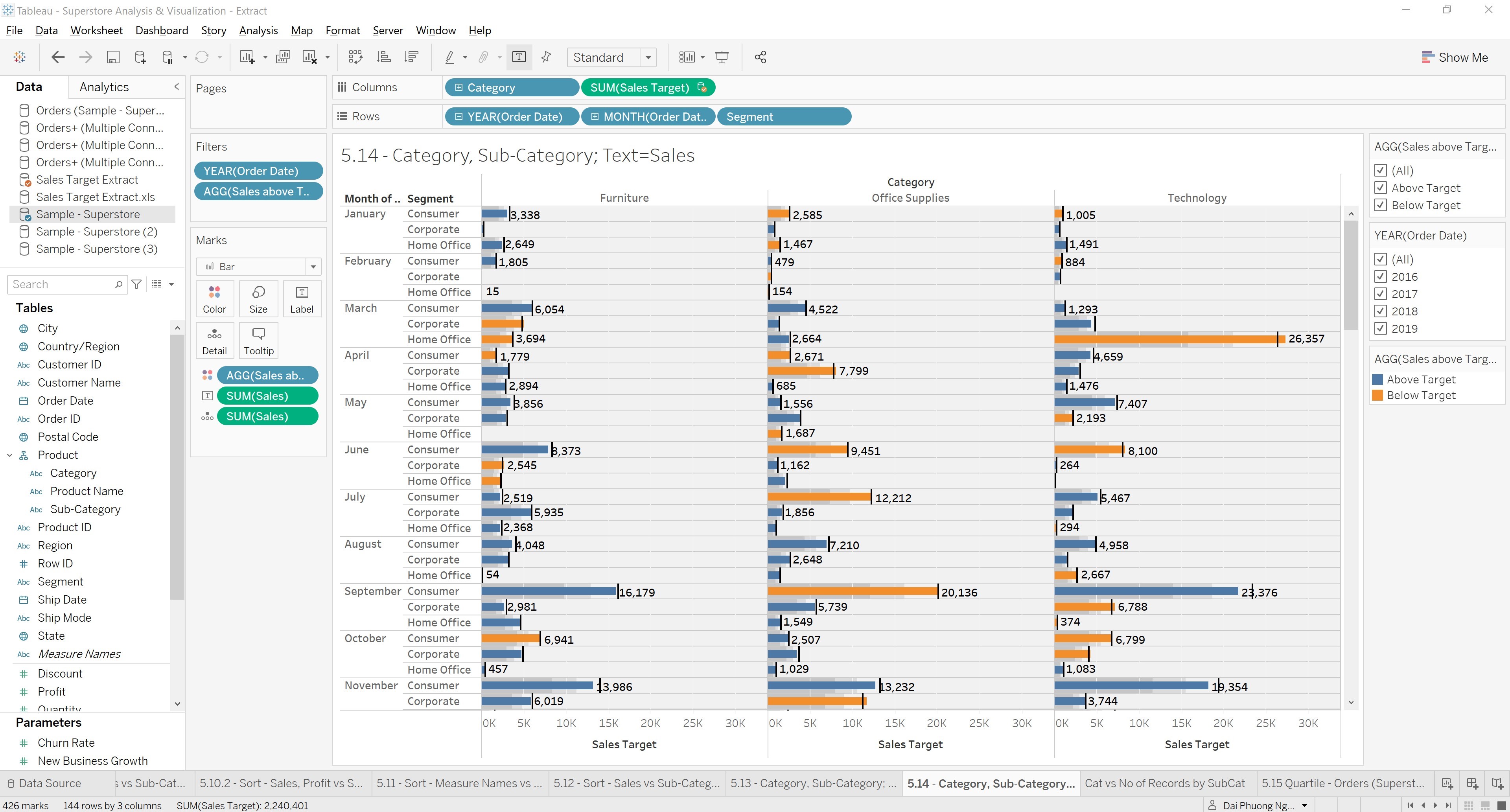Open the Standard fit dropdown

click(648, 57)
